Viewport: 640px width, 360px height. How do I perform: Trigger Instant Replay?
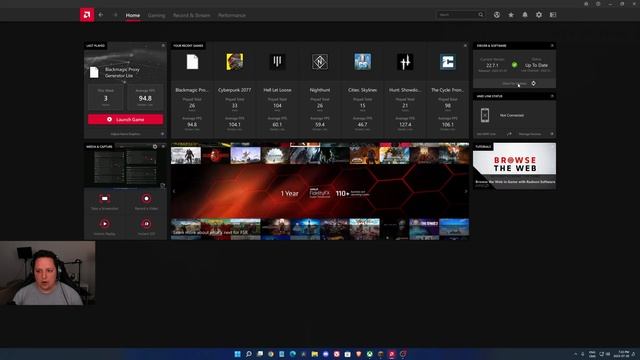[x=105, y=227]
